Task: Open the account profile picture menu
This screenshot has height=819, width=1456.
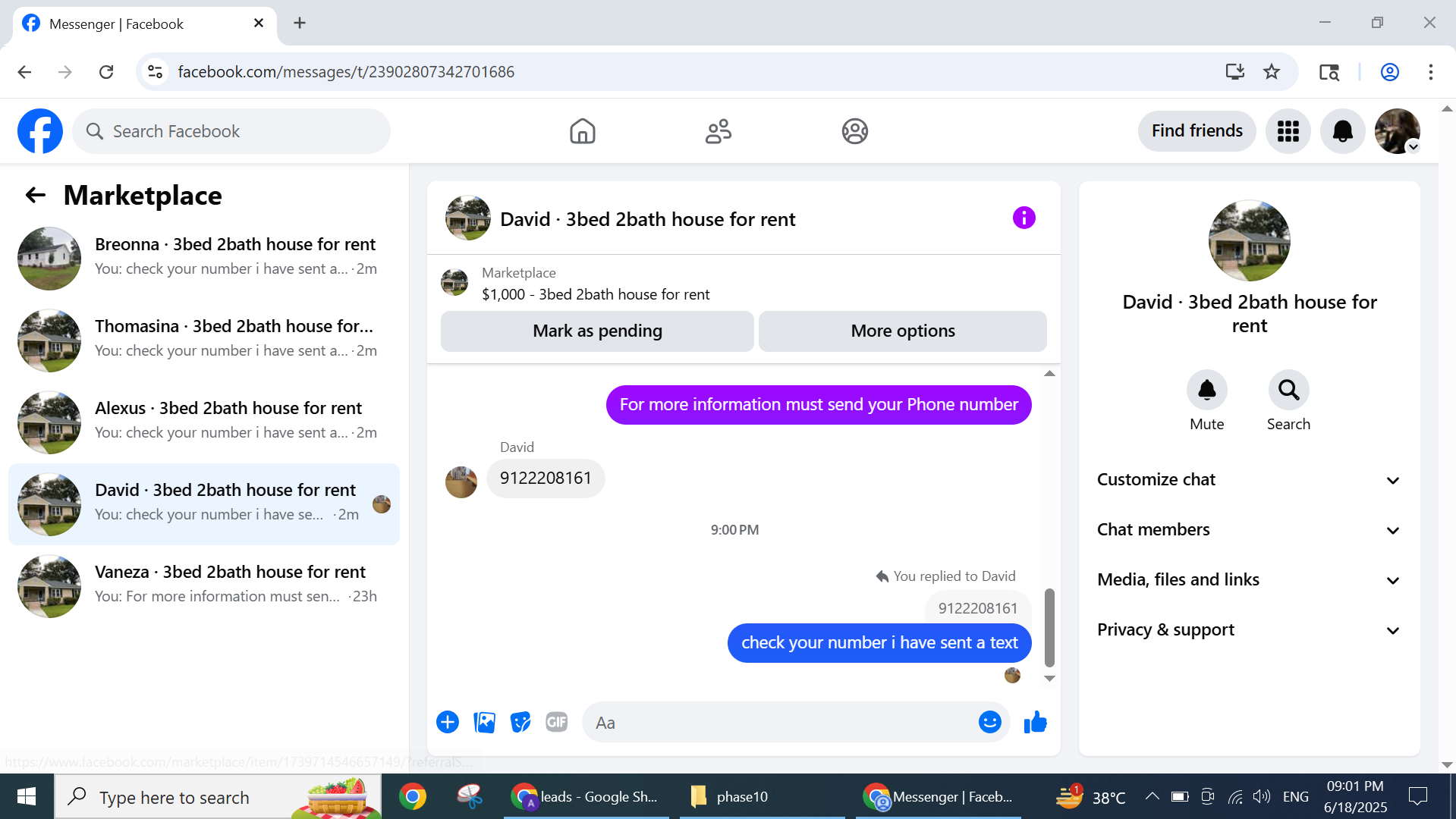Action: [1397, 131]
